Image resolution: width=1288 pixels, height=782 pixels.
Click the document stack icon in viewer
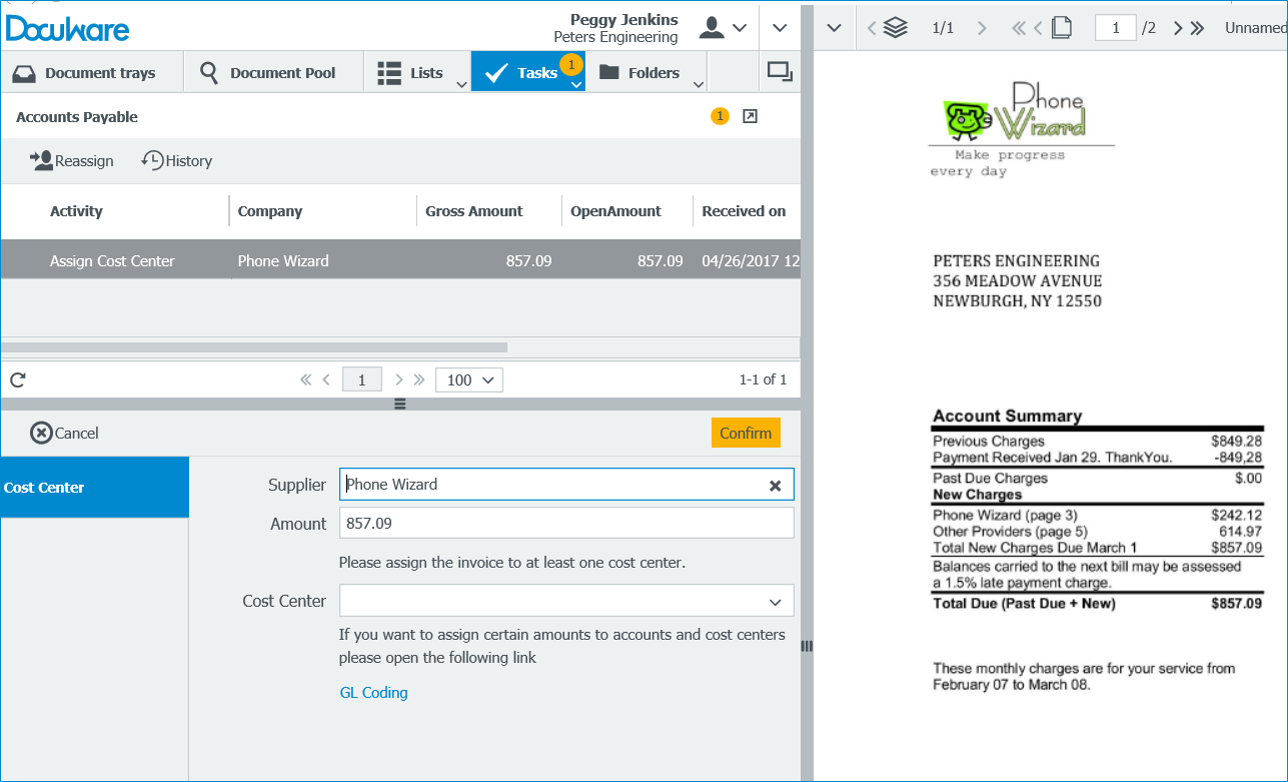point(895,28)
